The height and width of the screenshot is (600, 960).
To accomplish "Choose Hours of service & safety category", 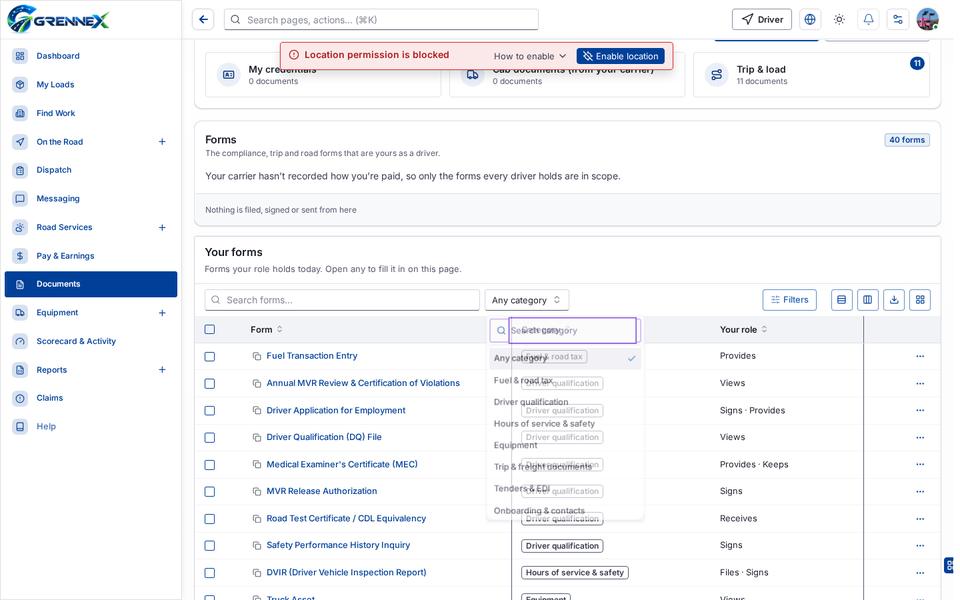I will (x=544, y=424).
